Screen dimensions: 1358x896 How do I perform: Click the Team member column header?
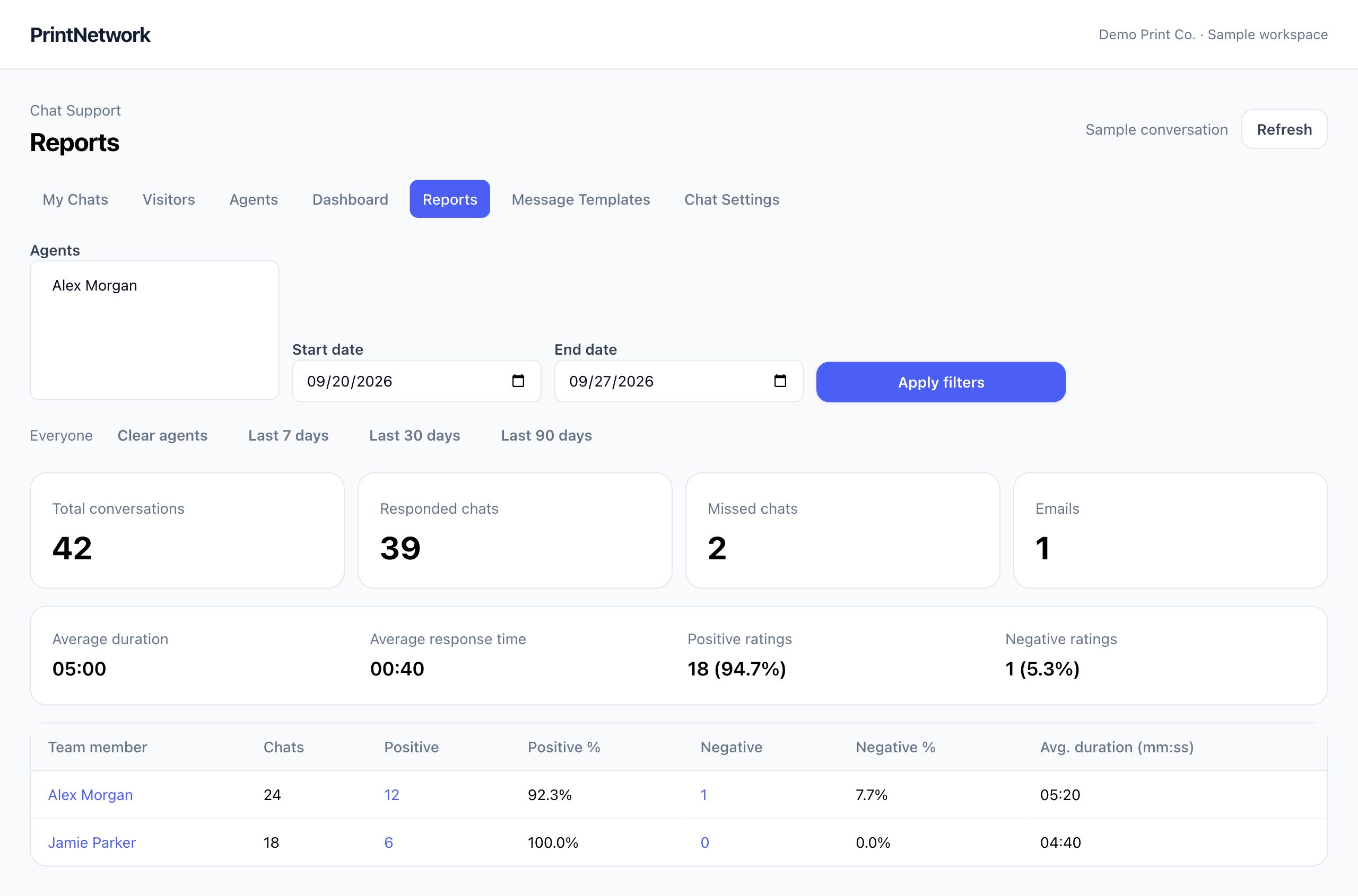(x=98, y=747)
